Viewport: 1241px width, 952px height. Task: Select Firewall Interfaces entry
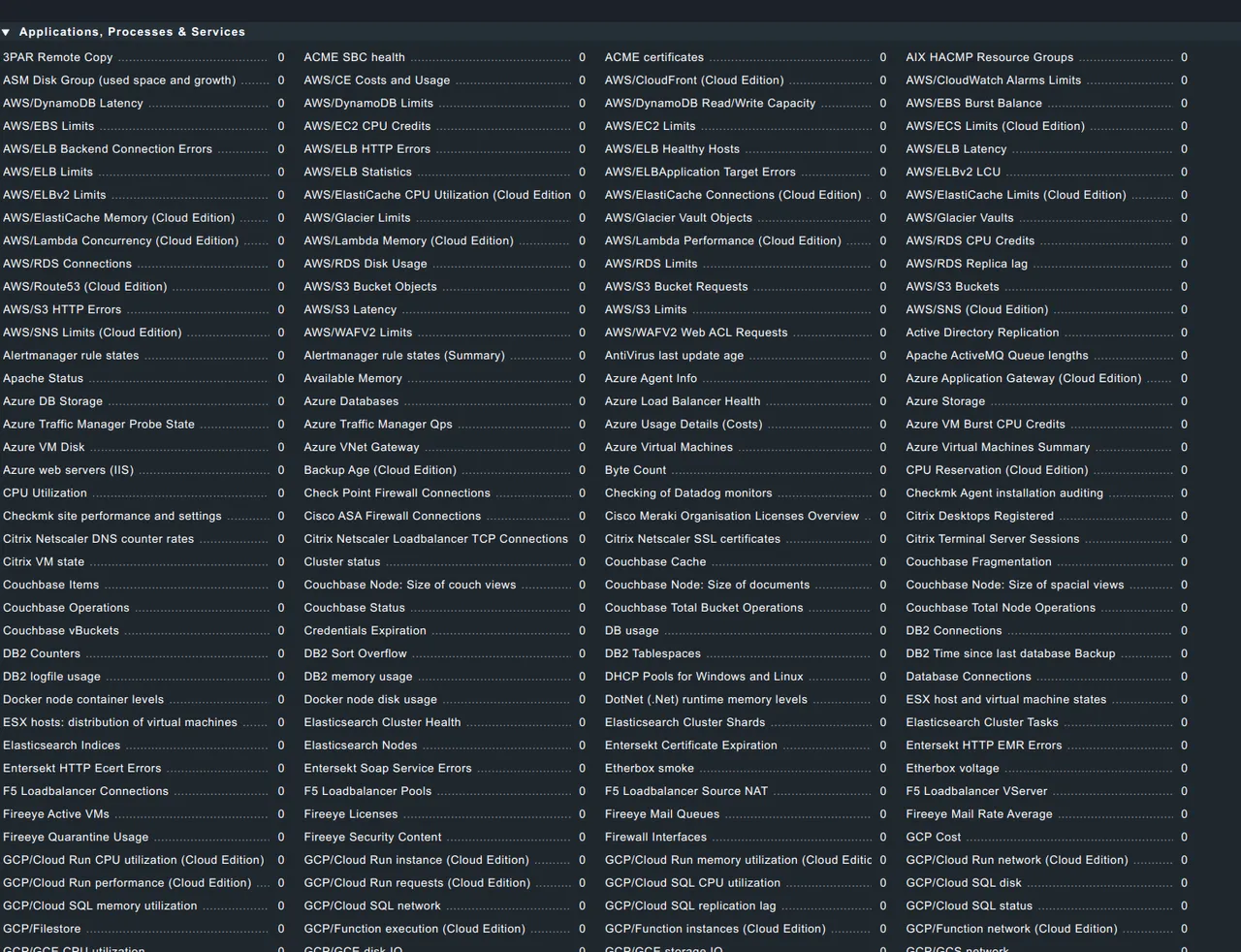(655, 838)
